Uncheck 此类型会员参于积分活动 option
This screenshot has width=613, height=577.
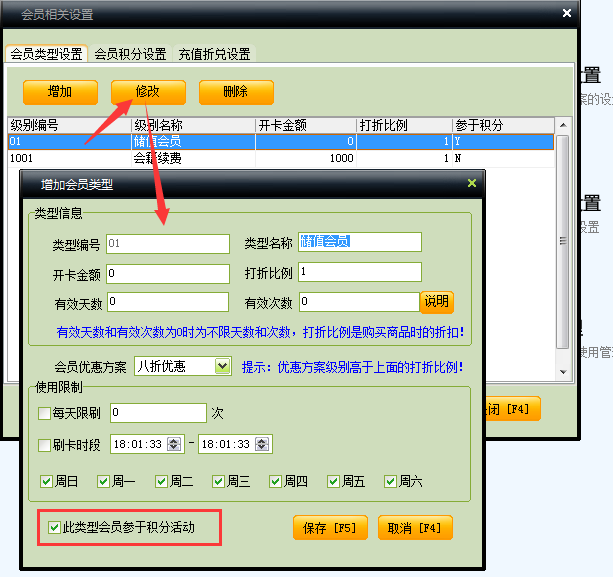pyautogui.click(x=55, y=527)
